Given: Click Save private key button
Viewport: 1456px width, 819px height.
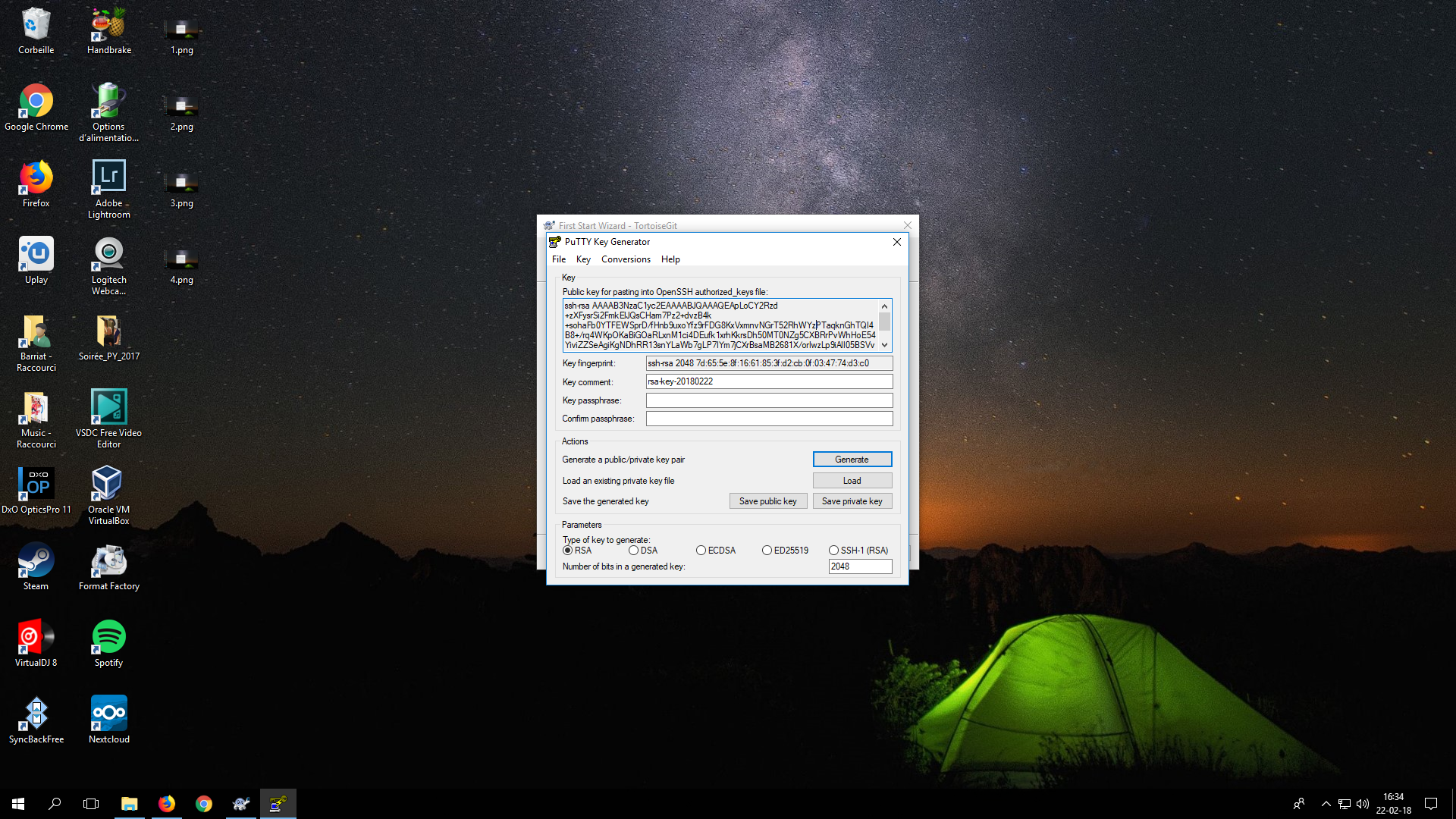Looking at the screenshot, I should pos(852,501).
